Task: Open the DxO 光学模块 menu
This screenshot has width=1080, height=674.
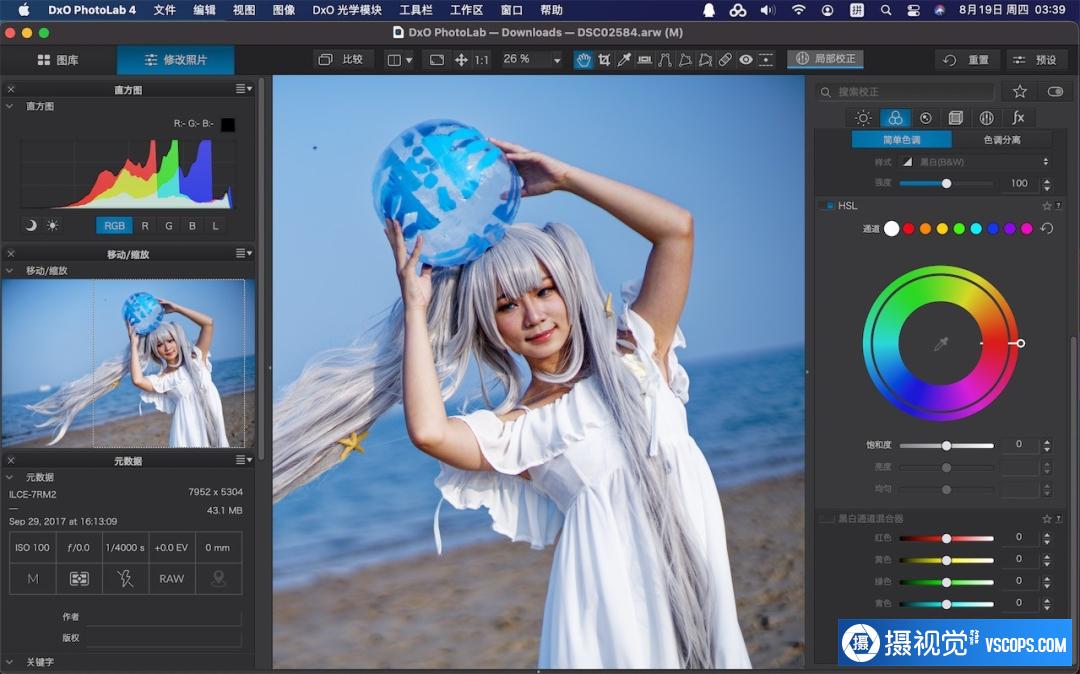Action: click(x=347, y=10)
